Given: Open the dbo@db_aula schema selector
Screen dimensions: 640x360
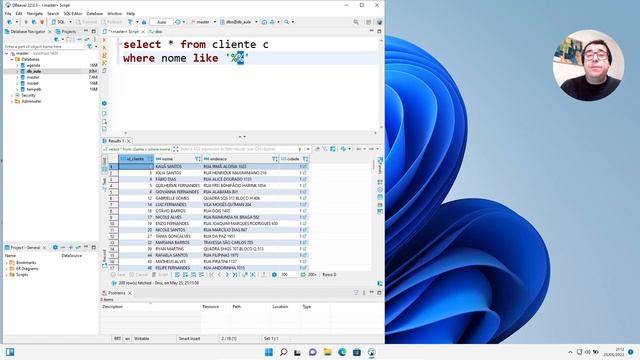Looking at the screenshot, I should click(239, 22).
